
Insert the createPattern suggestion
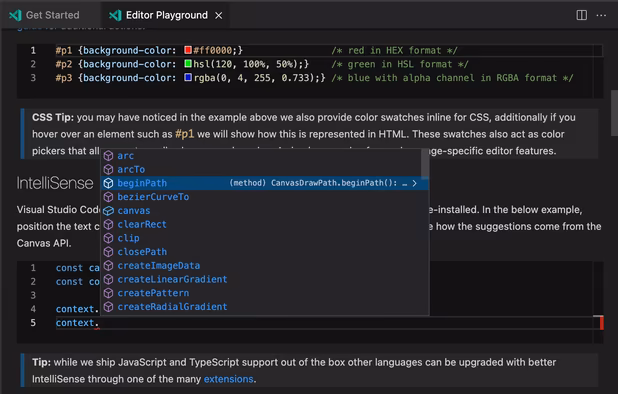coord(265,293)
